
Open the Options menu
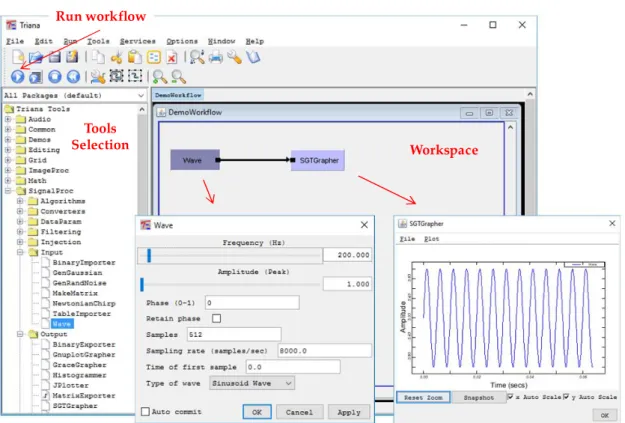tap(182, 41)
